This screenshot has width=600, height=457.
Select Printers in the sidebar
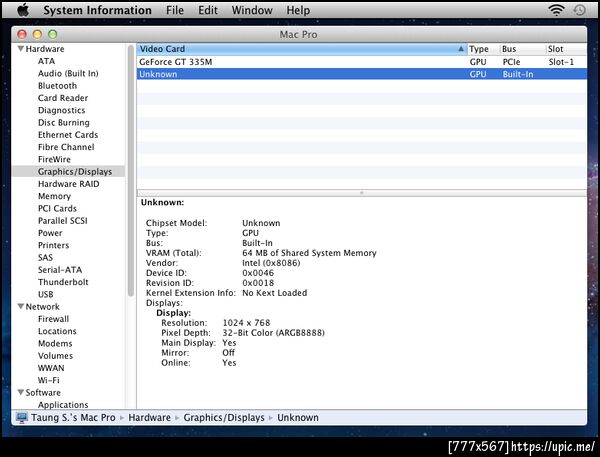click(x=54, y=245)
